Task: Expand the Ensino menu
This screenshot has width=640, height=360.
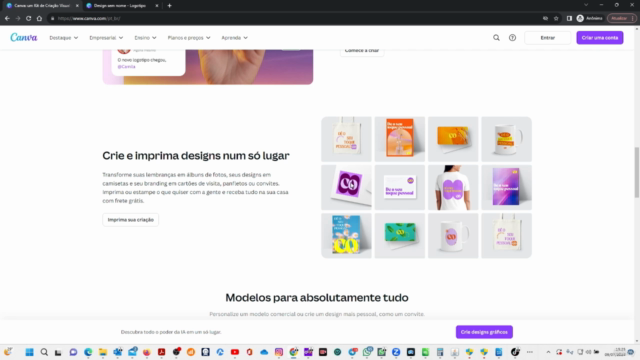Action: (x=145, y=38)
